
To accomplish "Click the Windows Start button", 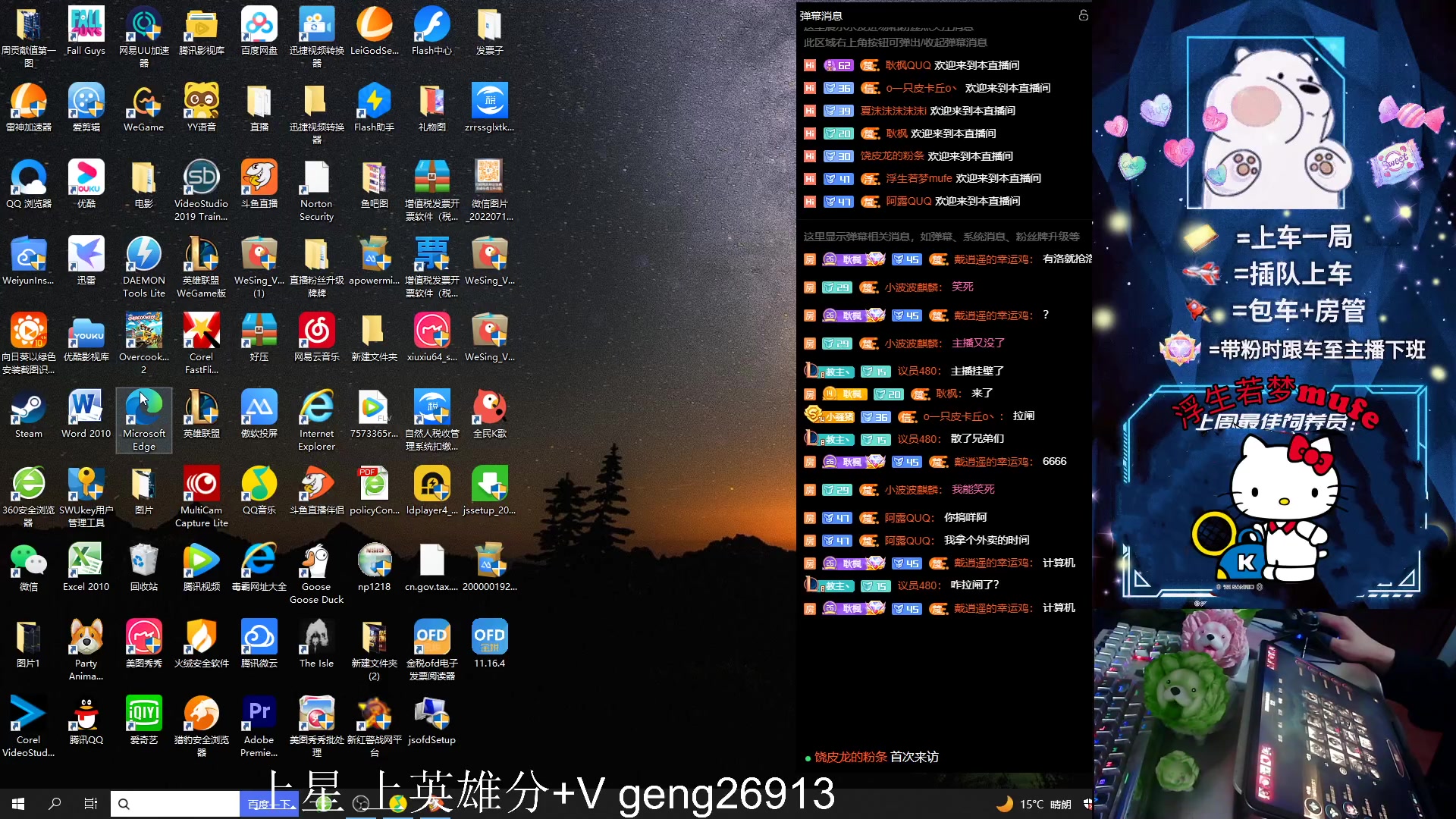I will 18,804.
